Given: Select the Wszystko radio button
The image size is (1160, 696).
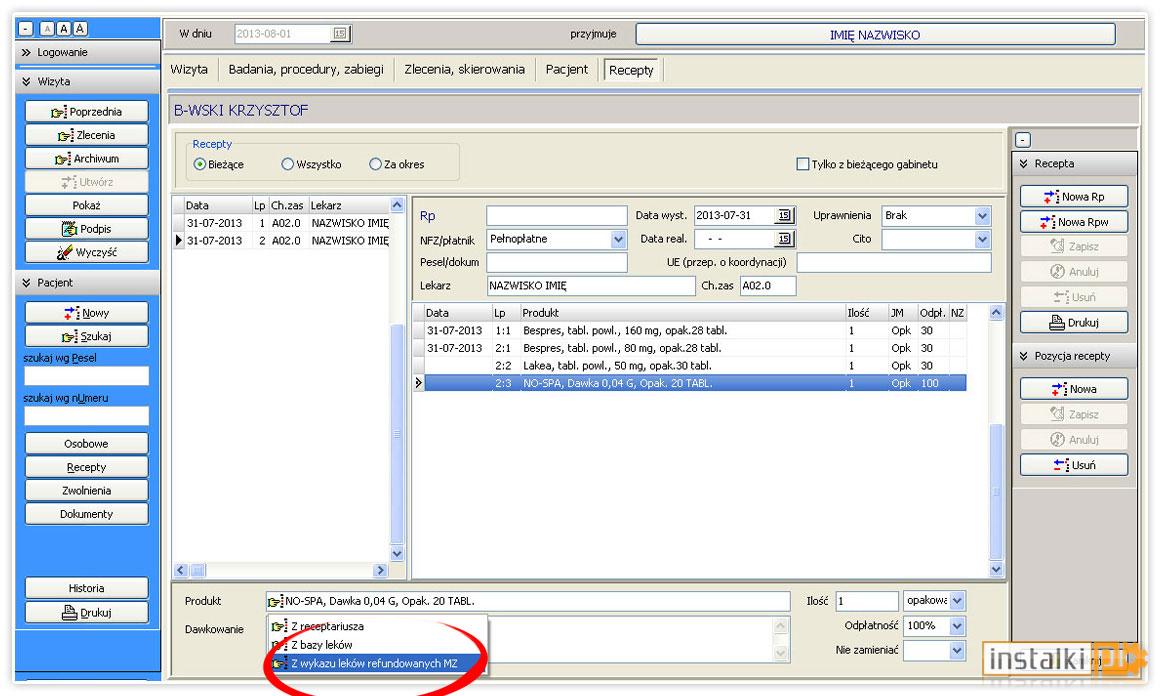Looking at the screenshot, I should pos(288,164).
